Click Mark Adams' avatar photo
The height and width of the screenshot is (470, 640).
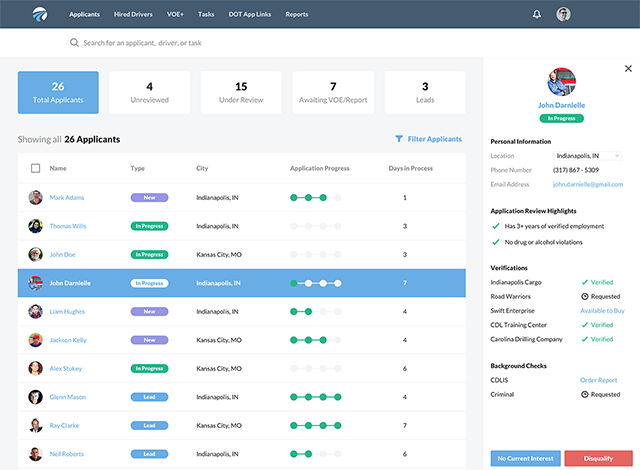tap(36, 197)
